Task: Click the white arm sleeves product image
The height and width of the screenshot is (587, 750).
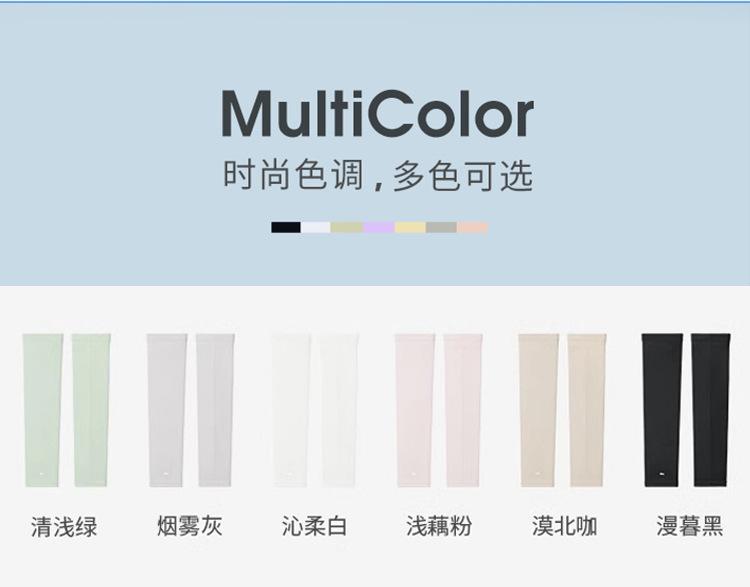Action: tap(314, 410)
